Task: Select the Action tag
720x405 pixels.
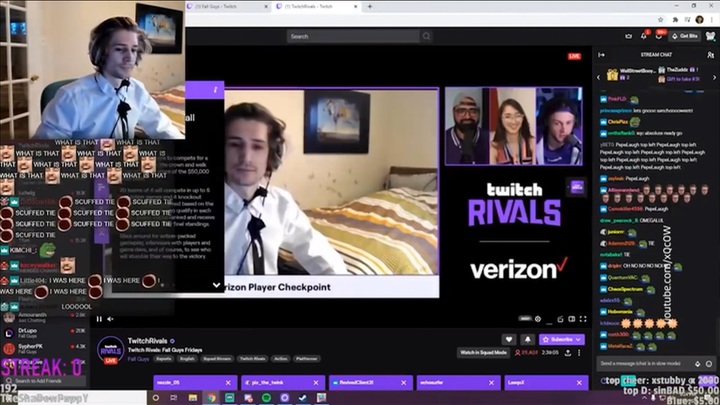Action: coord(281,359)
